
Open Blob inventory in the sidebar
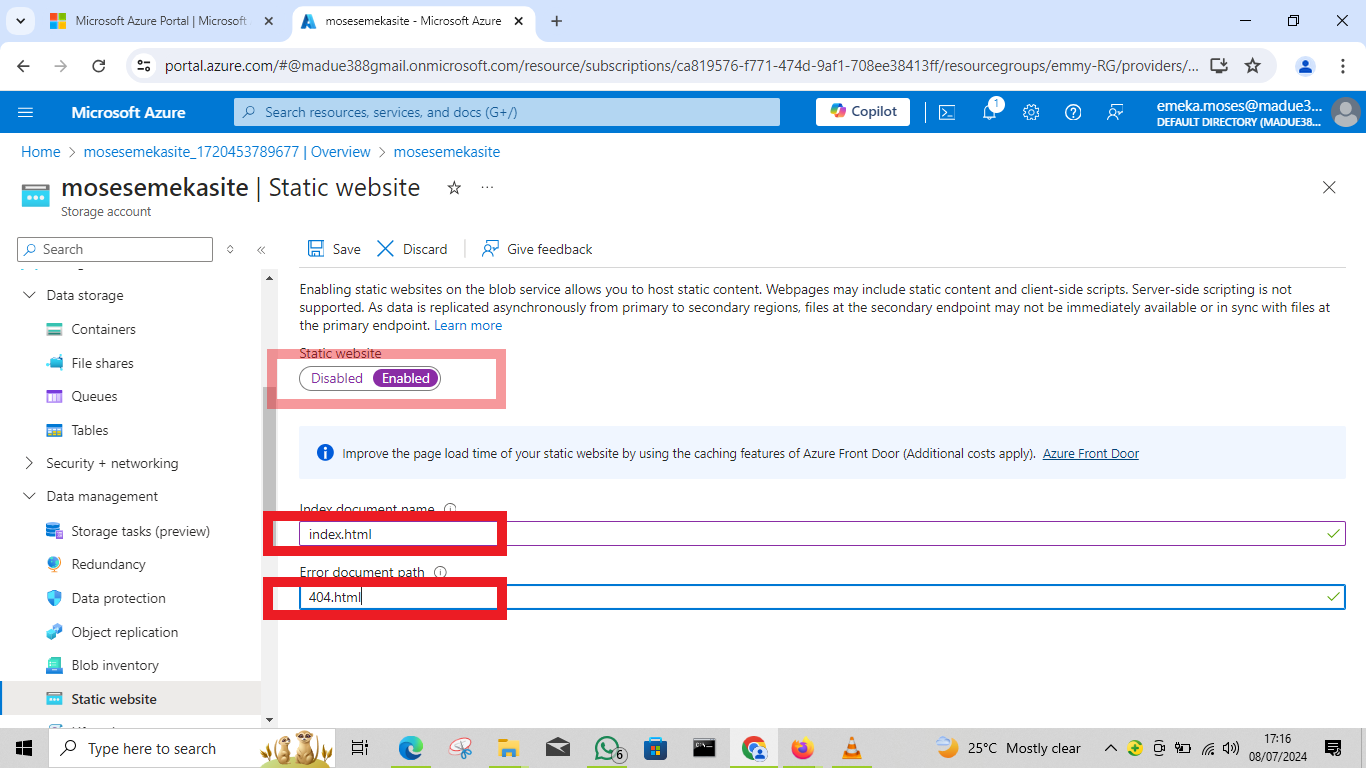click(115, 665)
